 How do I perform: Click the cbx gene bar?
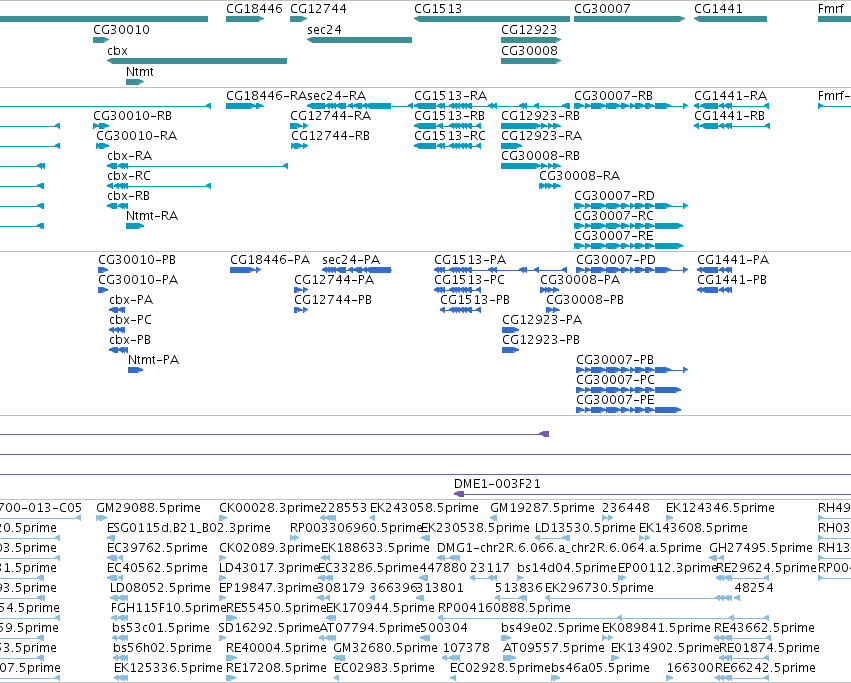pyautogui.click(x=197, y=61)
